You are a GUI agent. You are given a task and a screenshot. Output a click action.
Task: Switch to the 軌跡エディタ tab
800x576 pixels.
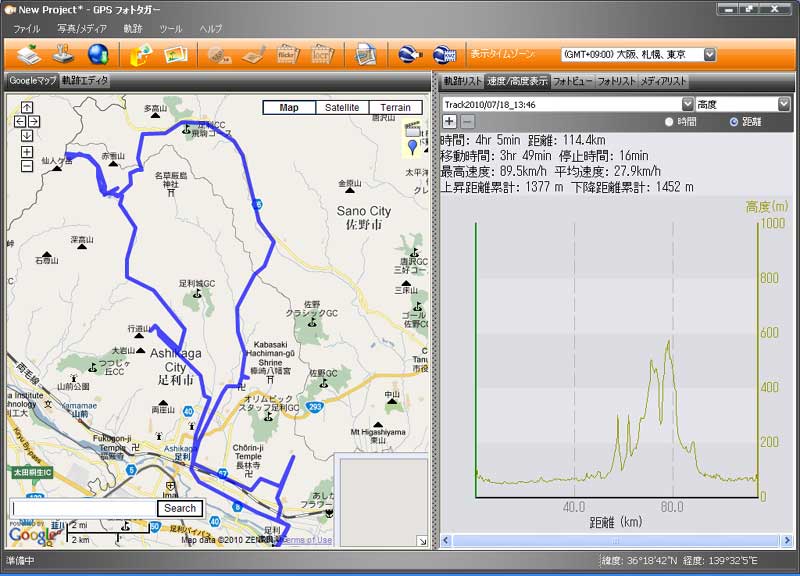click(x=85, y=81)
